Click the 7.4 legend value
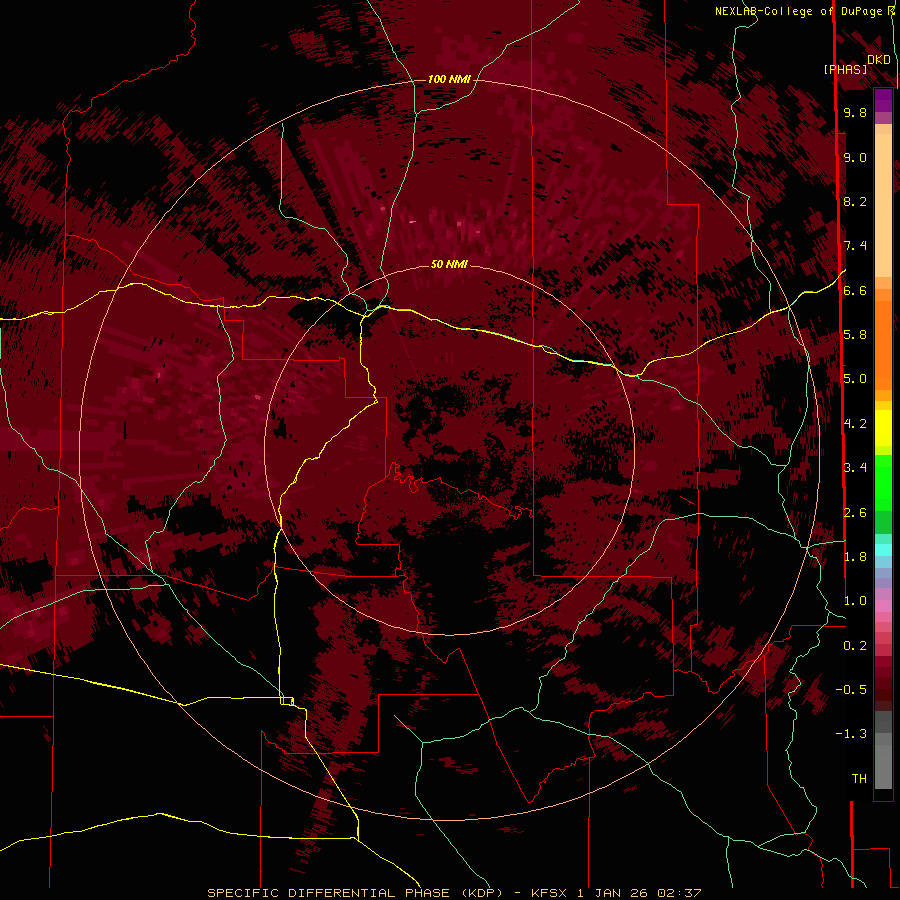Screen dimensions: 900x900 point(855,246)
